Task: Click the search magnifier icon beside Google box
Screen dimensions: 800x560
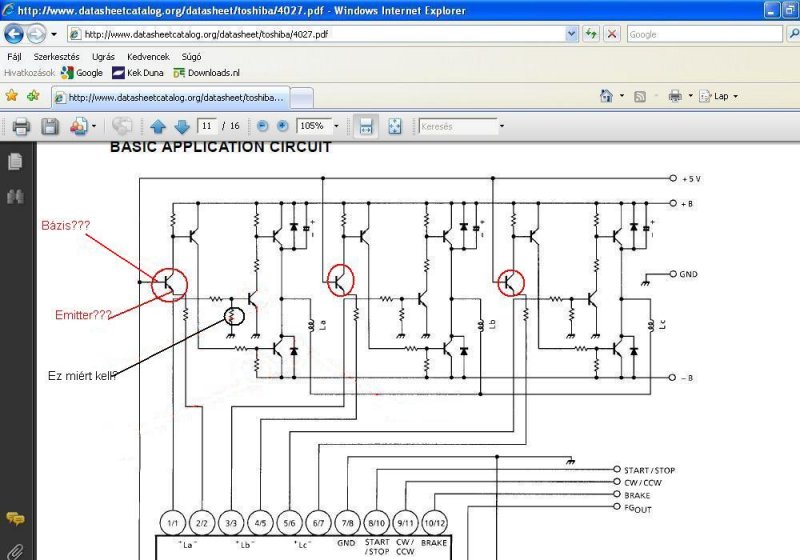Action: click(x=793, y=34)
